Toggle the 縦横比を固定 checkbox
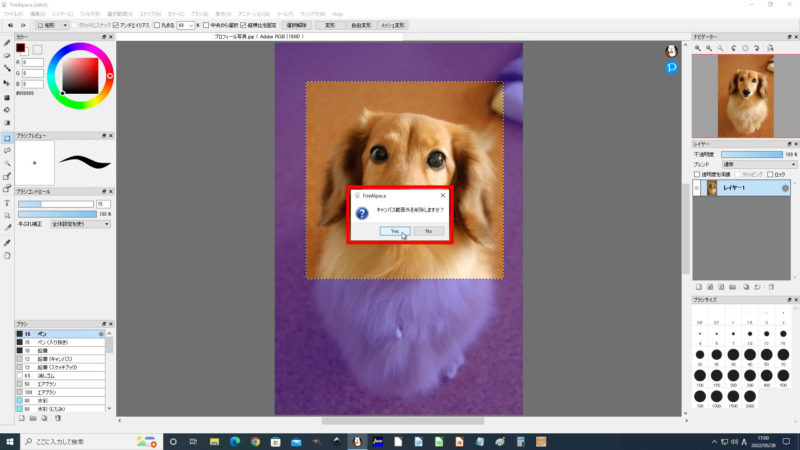 (243, 25)
